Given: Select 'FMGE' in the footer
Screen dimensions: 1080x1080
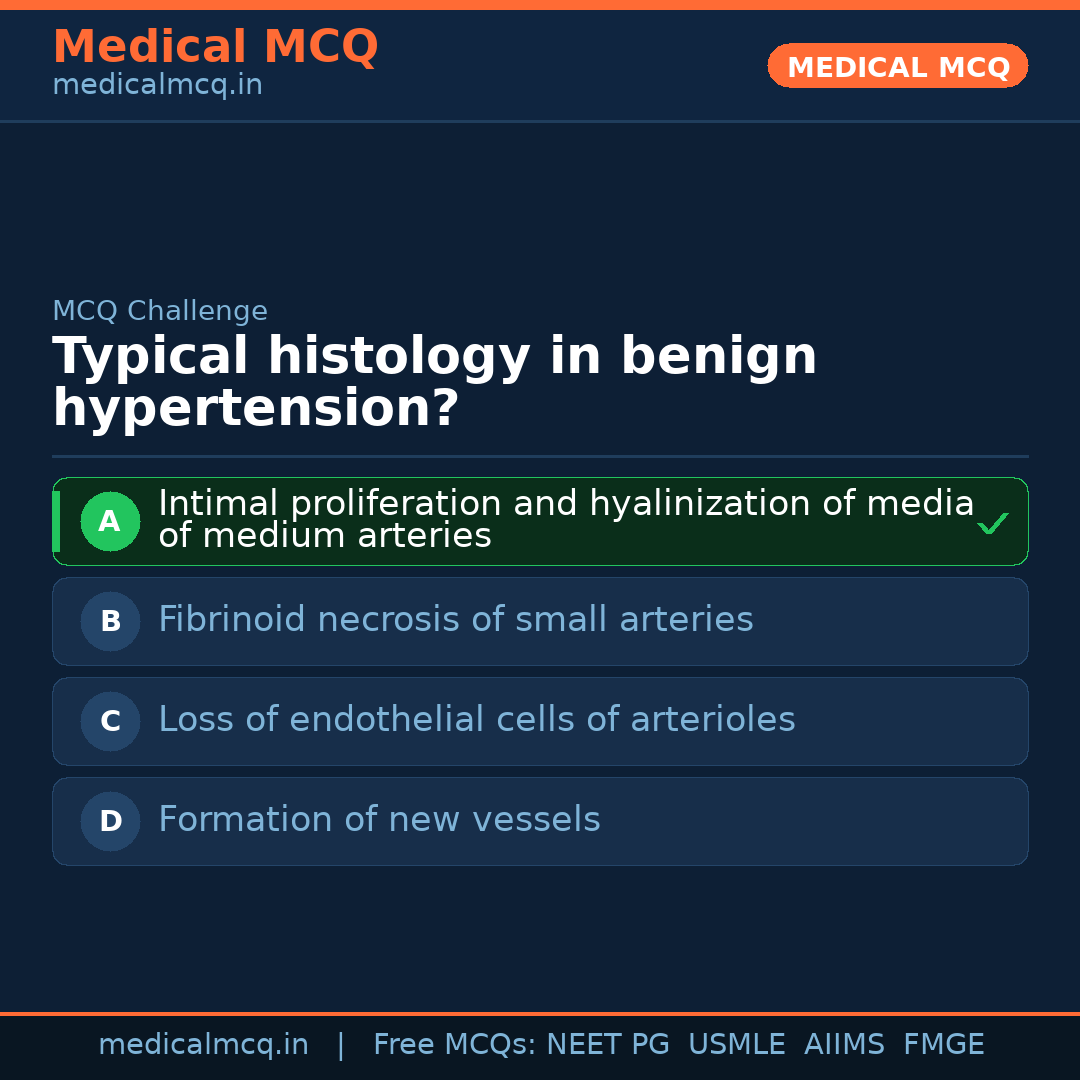Looking at the screenshot, I should pos(943,1045).
